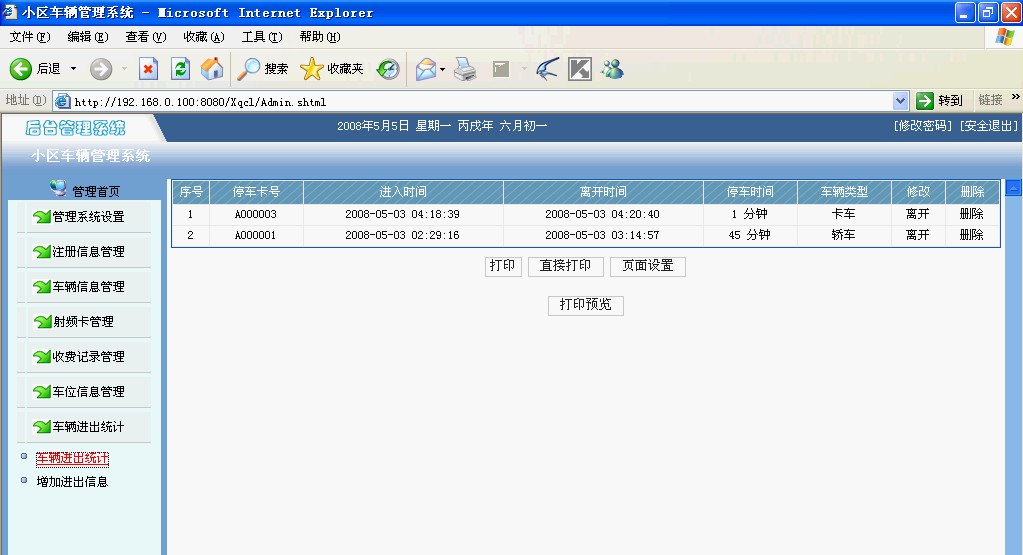1023x555 pixels.
Task: Click the grayed Edit page icon
Action: pyautogui.click(x=501, y=68)
